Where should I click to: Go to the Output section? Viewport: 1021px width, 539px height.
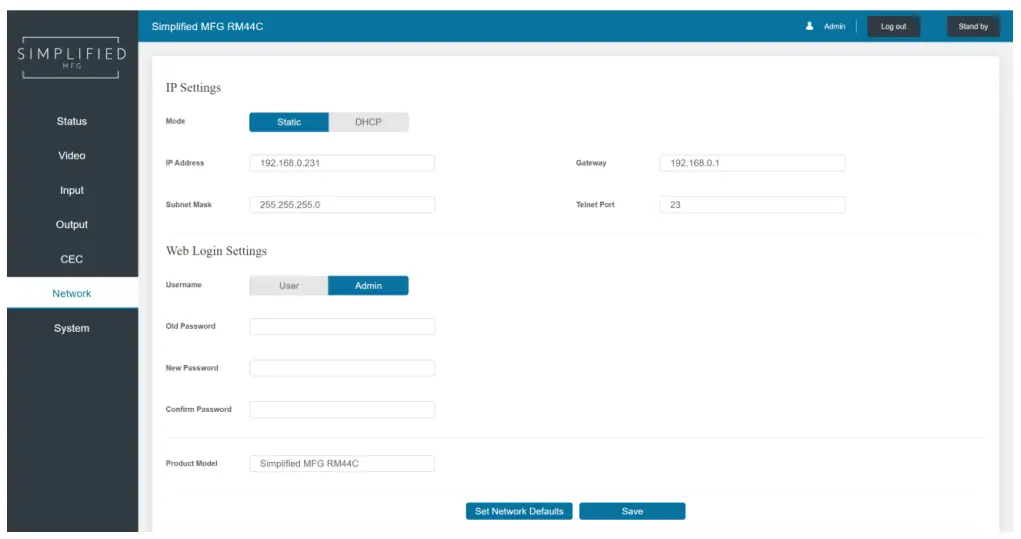pyautogui.click(x=72, y=225)
